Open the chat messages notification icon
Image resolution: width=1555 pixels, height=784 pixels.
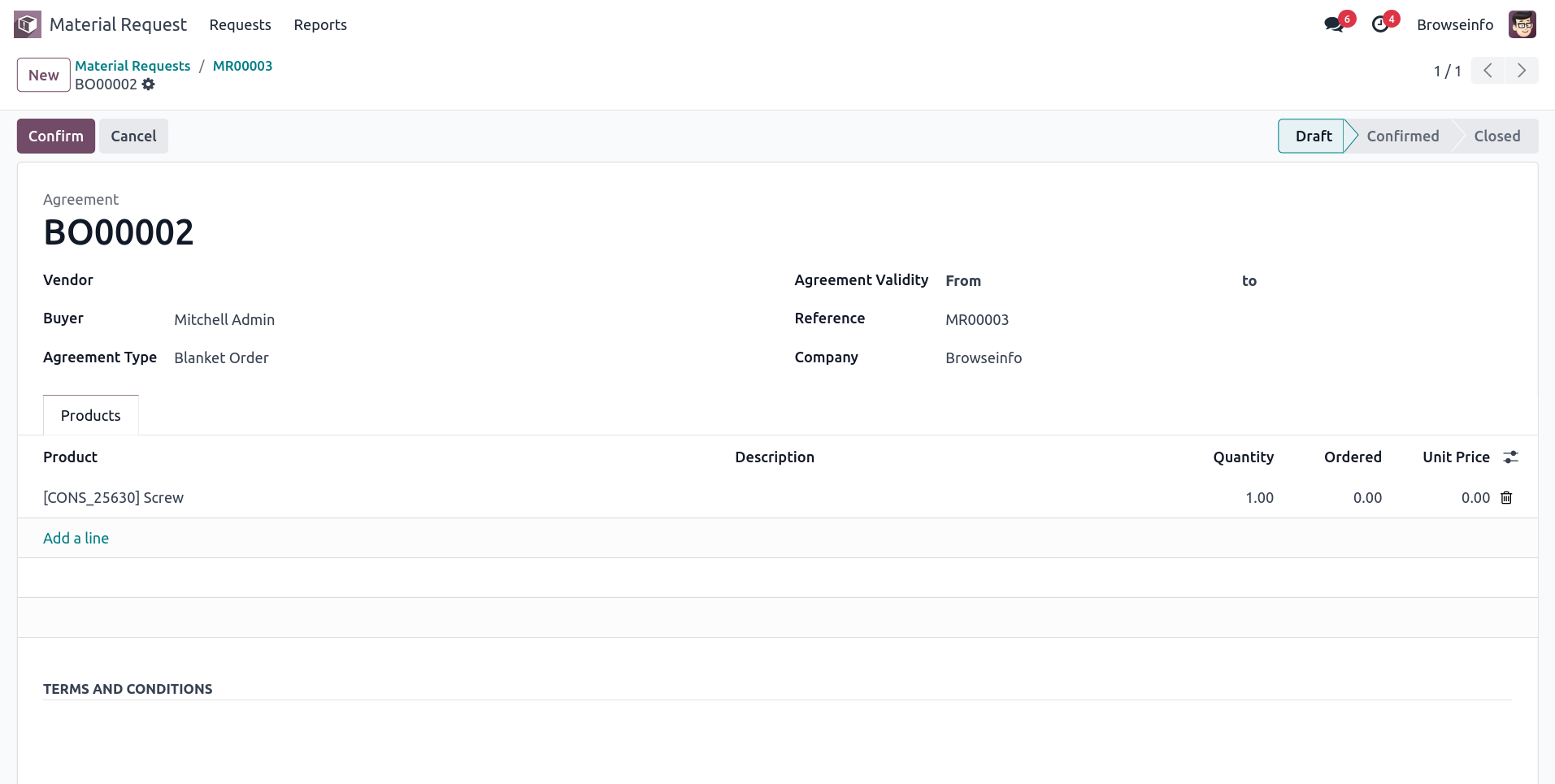click(1333, 24)
